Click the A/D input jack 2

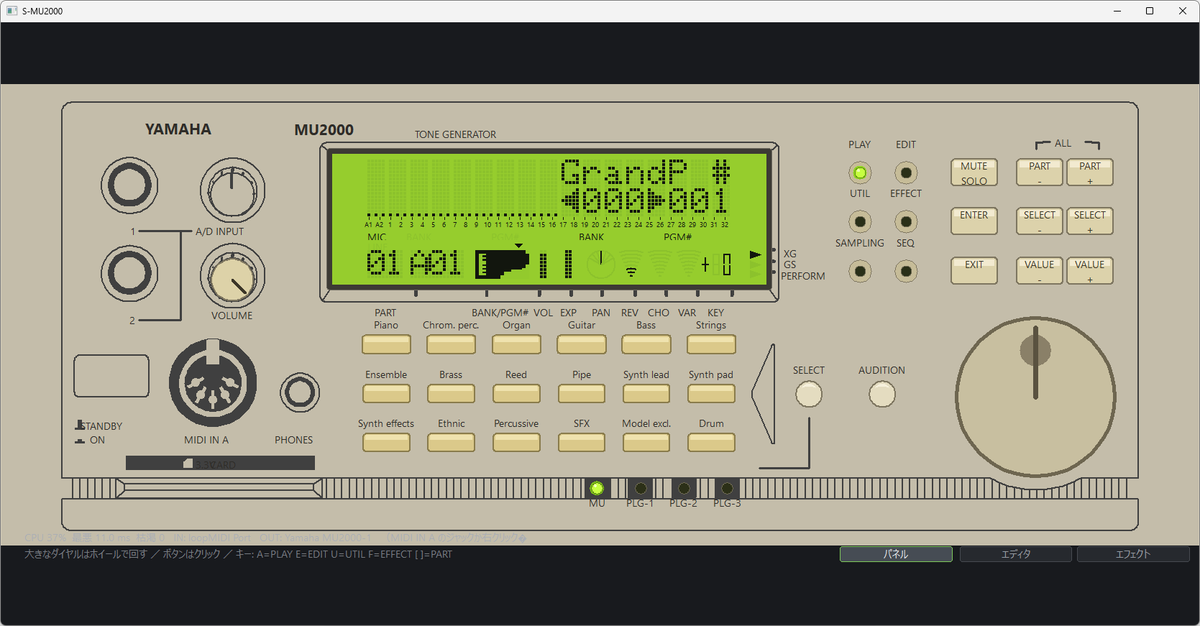pyautogui.click(x=131, y=274)
